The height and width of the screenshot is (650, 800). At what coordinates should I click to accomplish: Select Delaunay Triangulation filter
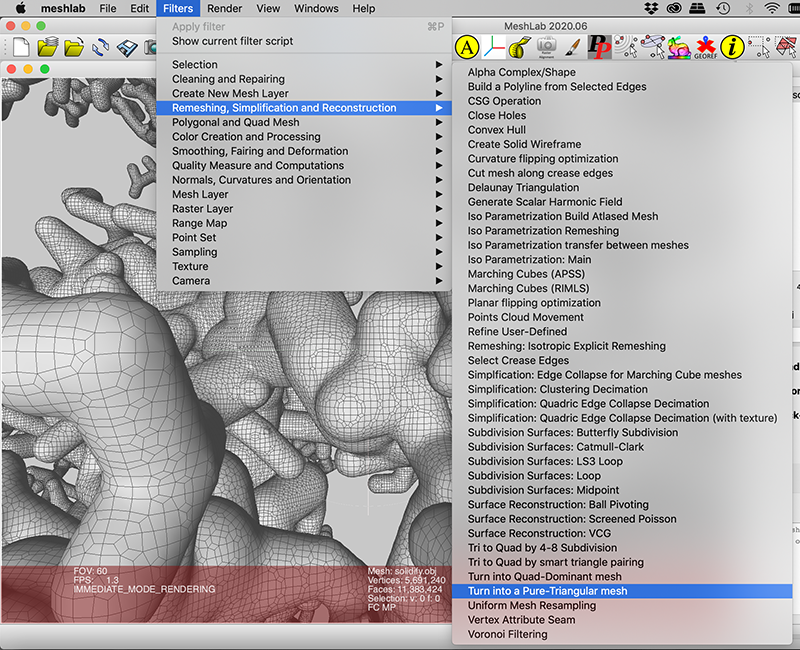622,187
